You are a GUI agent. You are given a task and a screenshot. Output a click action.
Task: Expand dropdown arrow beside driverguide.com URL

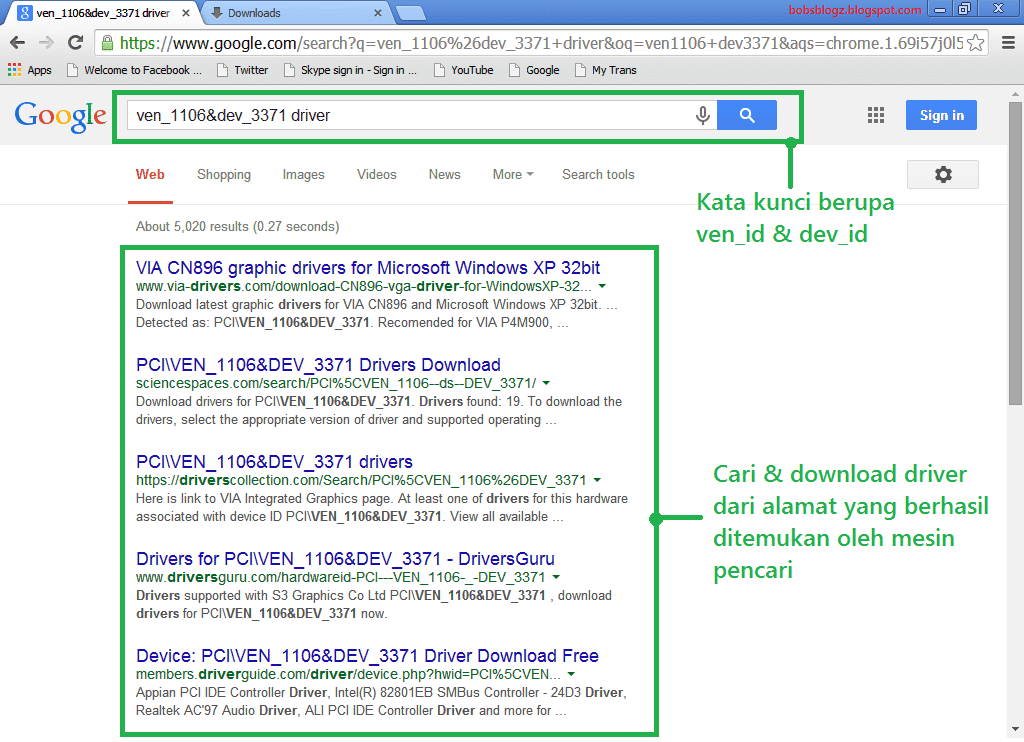click(x=571, y=674)
